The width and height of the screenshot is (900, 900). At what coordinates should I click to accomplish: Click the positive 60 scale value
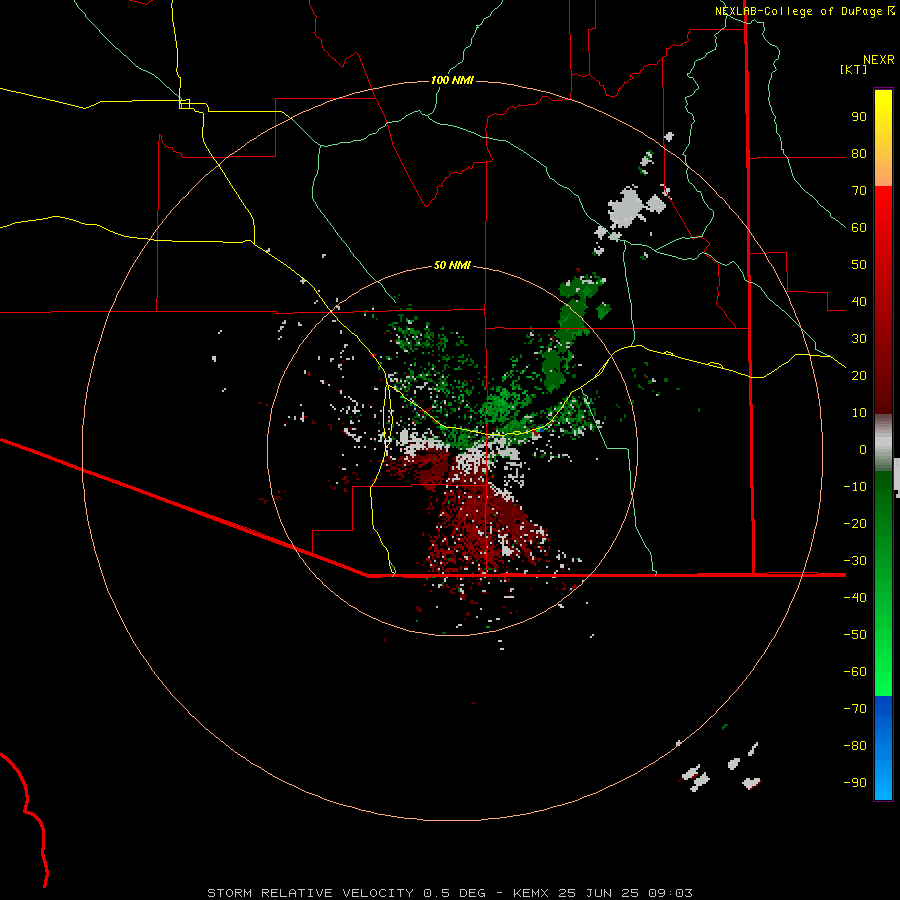coord(859,228)
